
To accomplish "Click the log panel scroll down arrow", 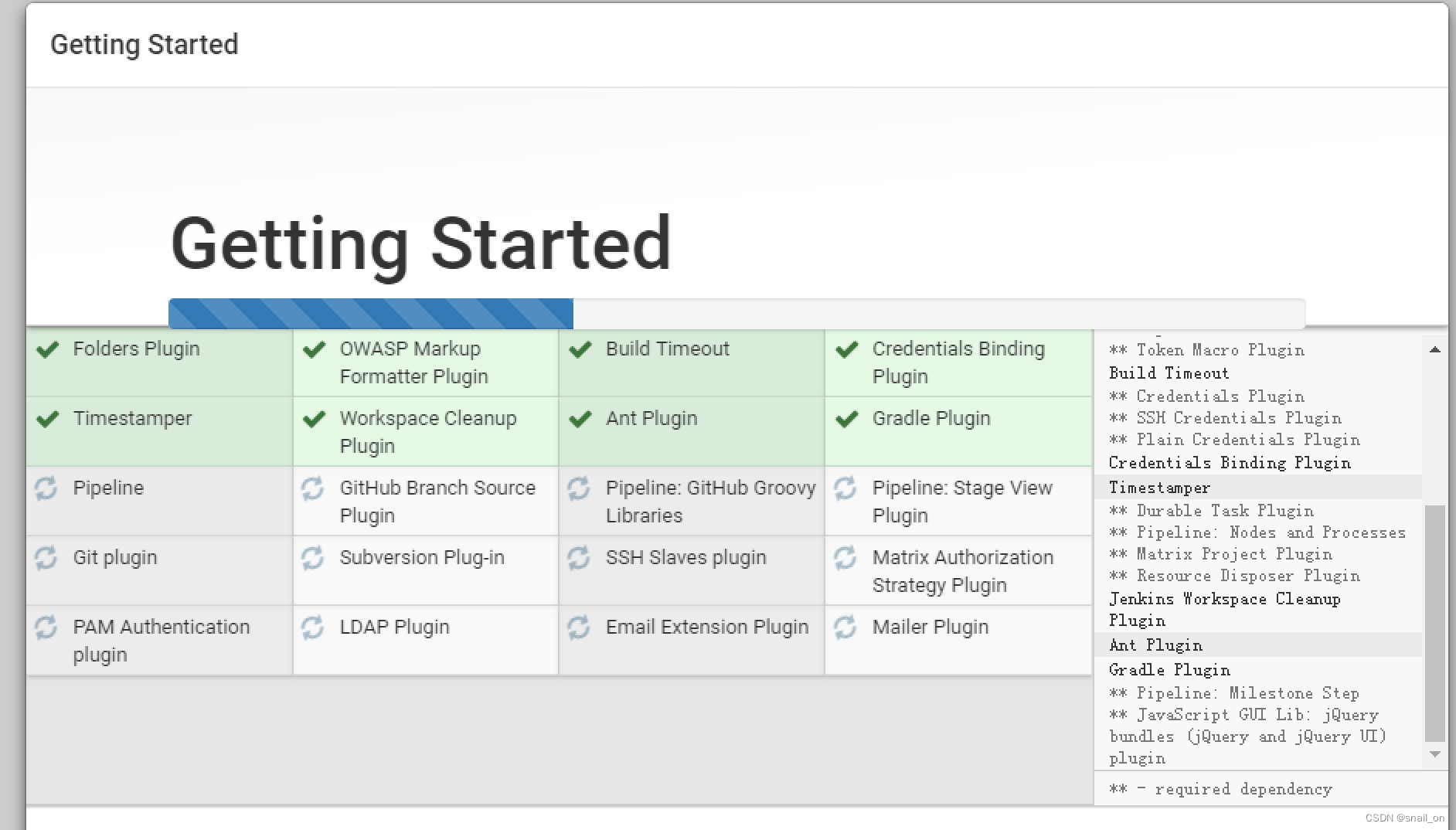I will [x=1435, y=754].
